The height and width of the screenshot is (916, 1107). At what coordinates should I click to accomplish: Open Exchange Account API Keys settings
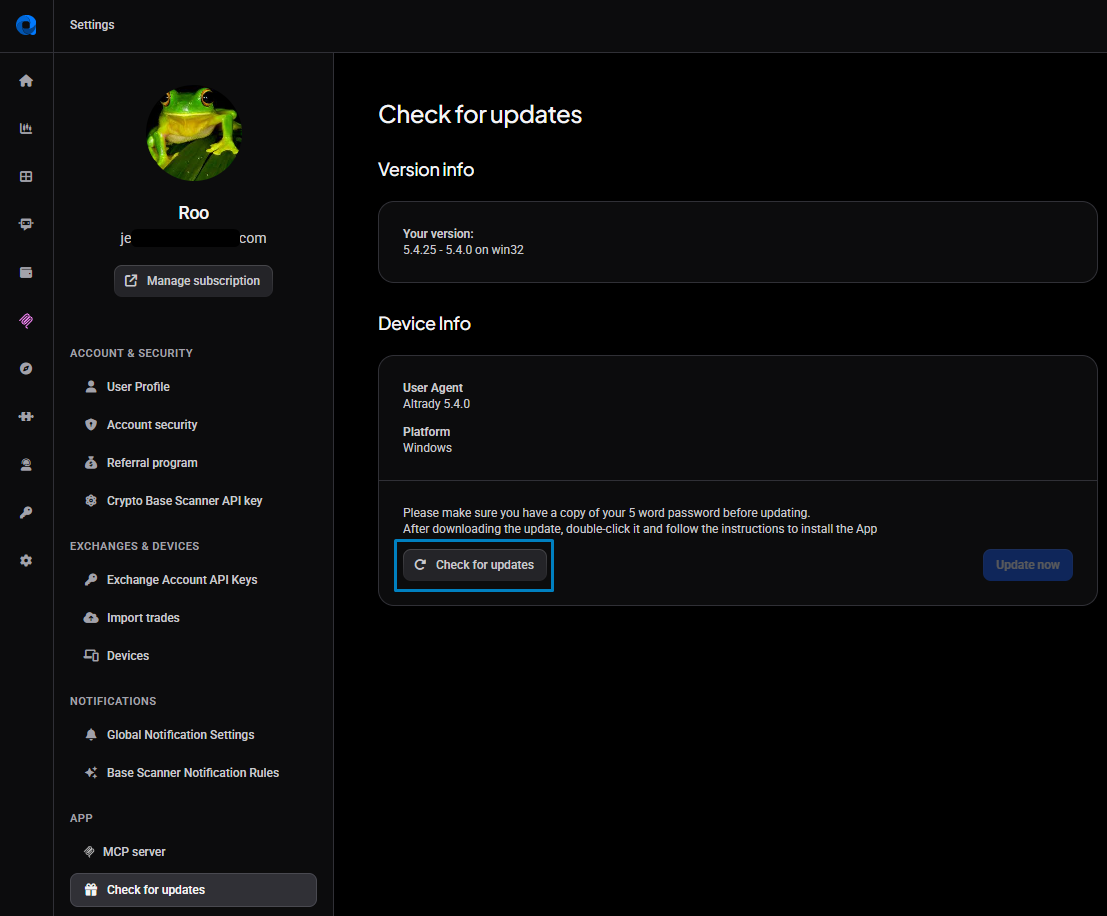[193, 580]
